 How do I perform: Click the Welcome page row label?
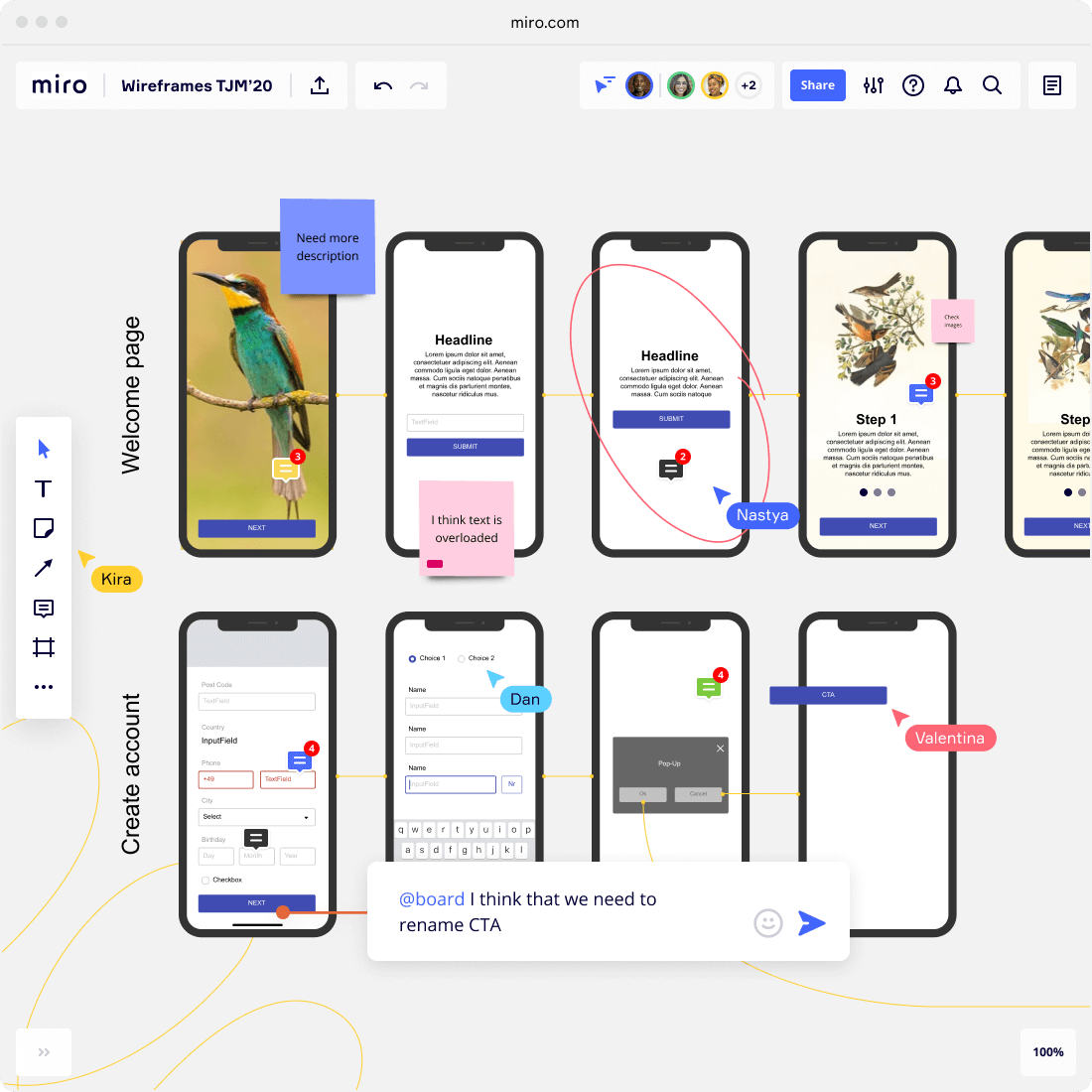tap(130, 395)
